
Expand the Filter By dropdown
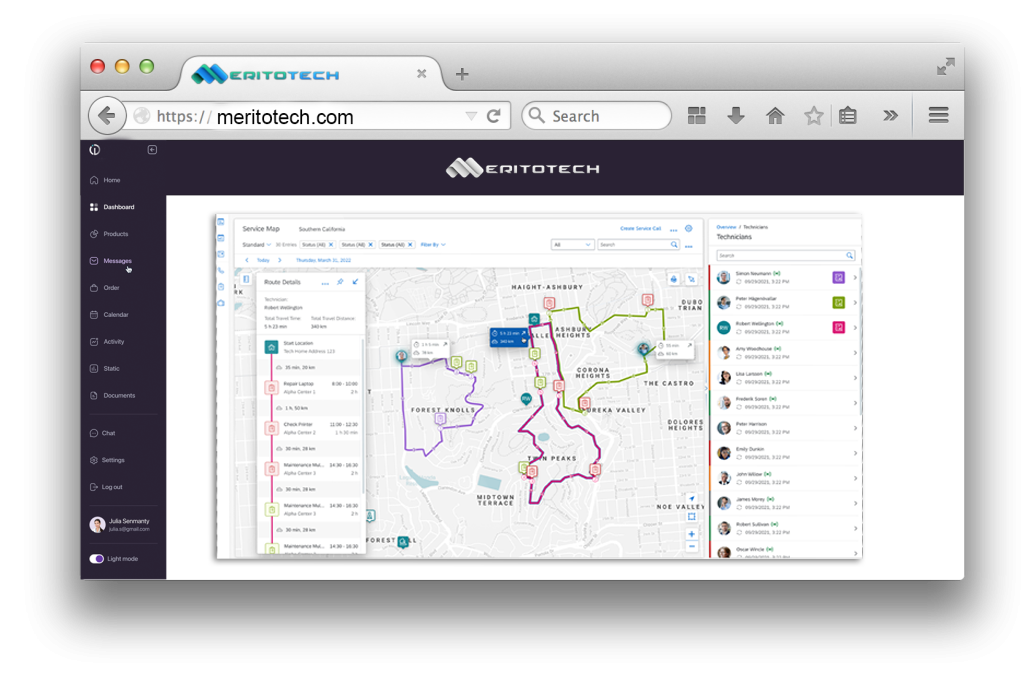pos(433,245)
